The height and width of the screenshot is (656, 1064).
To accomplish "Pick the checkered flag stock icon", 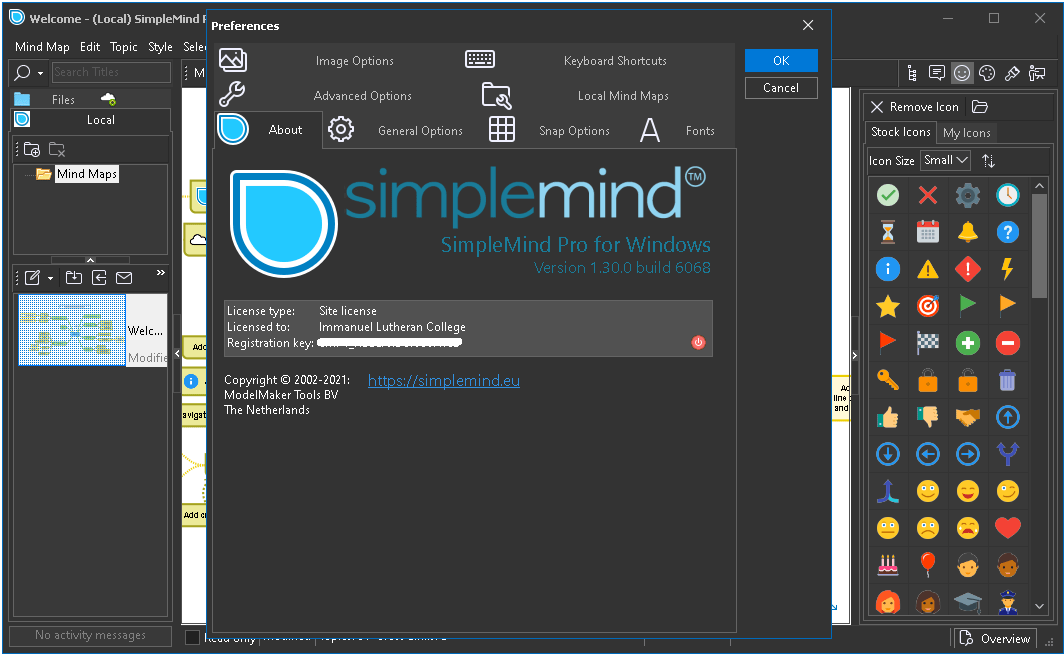I will point(928,343).
